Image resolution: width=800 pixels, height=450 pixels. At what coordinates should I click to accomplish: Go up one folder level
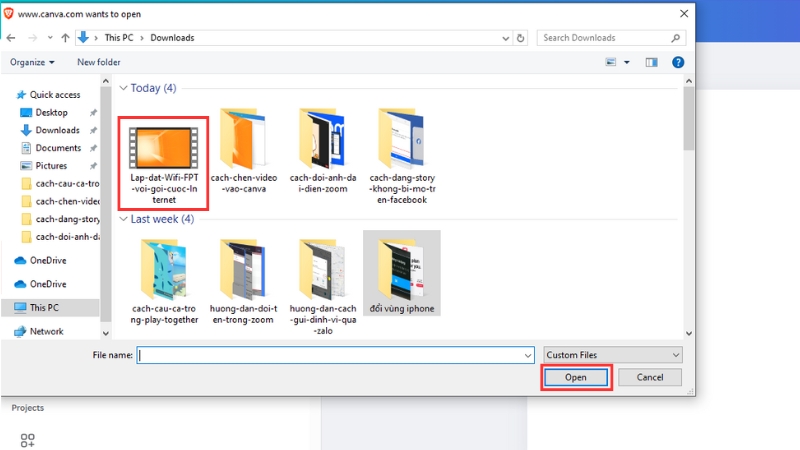[x=65, y=38]
